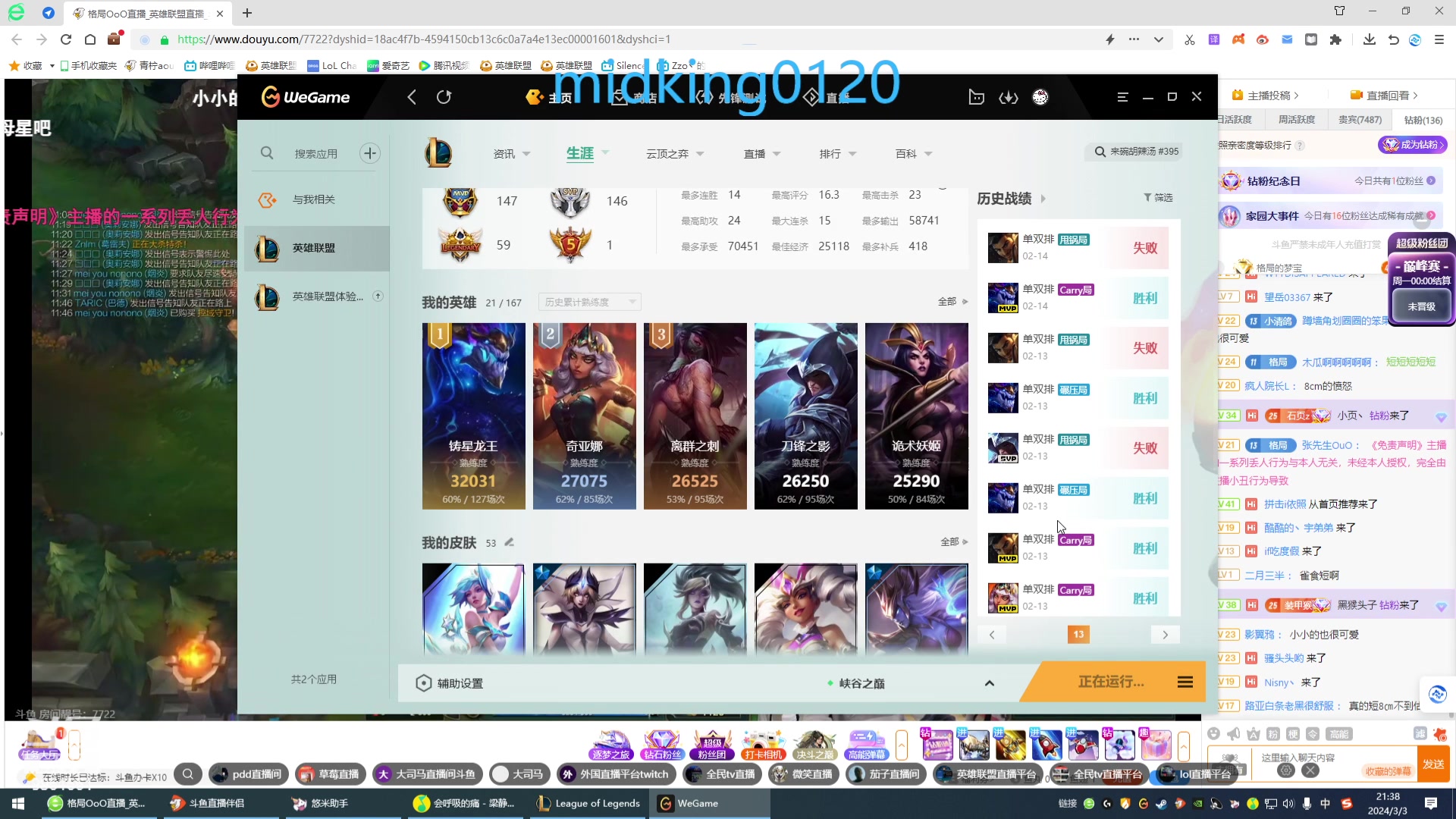The image size is (1456, 819).
Task: Click the League of Legends taskbar item
Action: 588,803
